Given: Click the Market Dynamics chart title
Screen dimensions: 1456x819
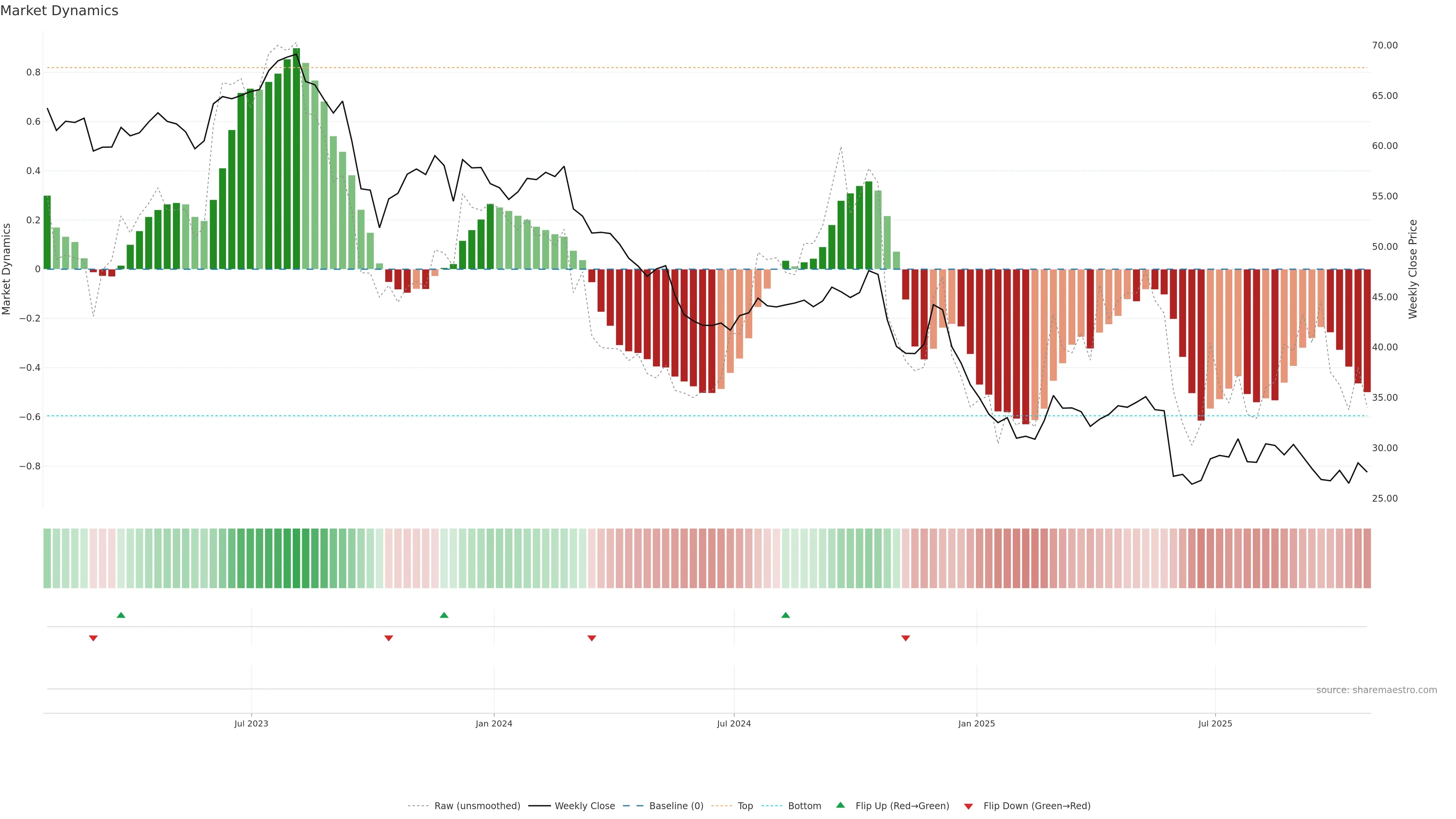Looking at the screenshot, I should pyautogui.click(x=60, y=11).
